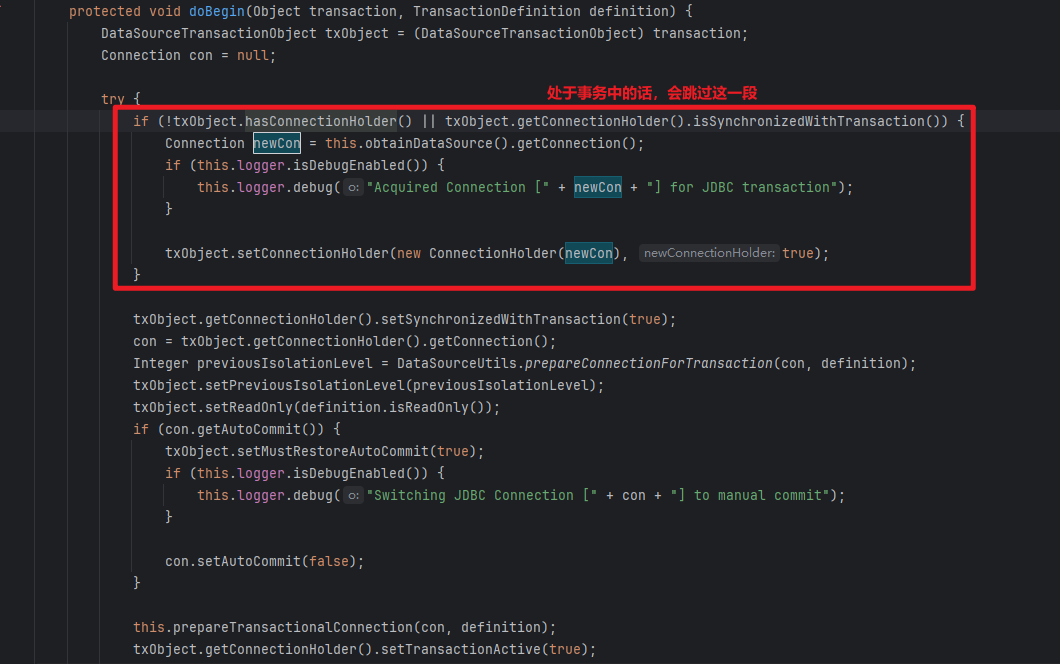Viewport: 1060px width, 664px height.
Task: Click the null keyword
Action: [x=253, y=55]
